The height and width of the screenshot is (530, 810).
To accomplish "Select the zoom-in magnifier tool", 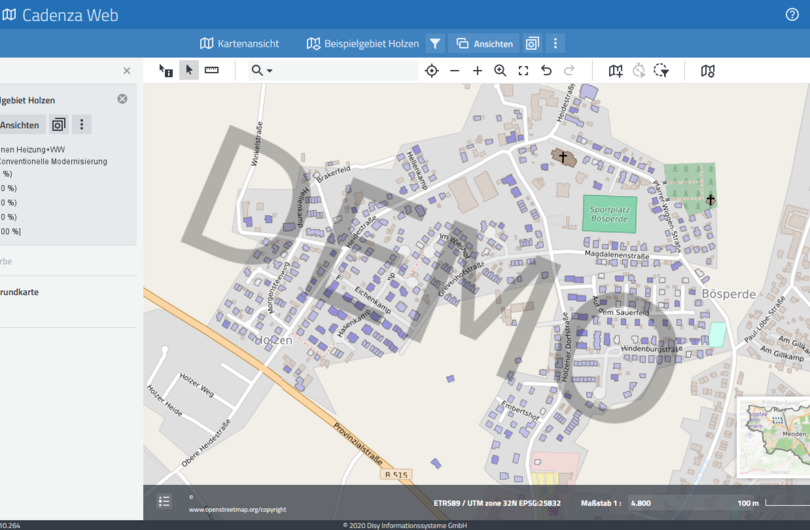I will pyautogui.click(x=500, y=71).
